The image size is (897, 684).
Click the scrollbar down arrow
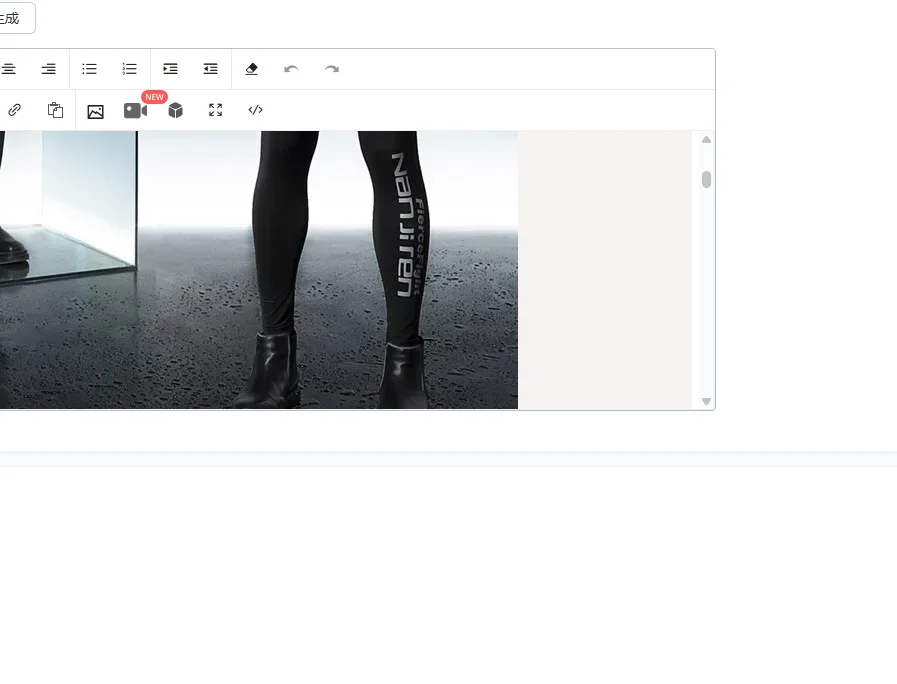click(707, 401)
